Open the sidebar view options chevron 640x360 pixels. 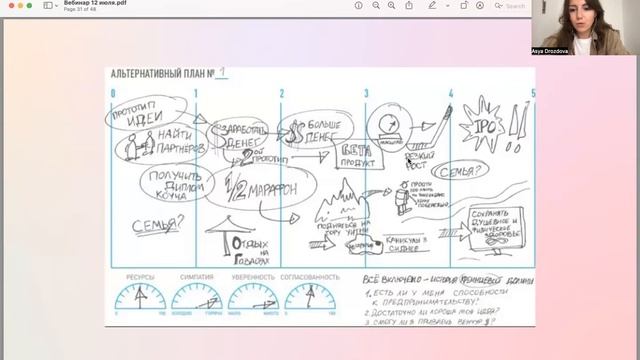click(56, 6)
